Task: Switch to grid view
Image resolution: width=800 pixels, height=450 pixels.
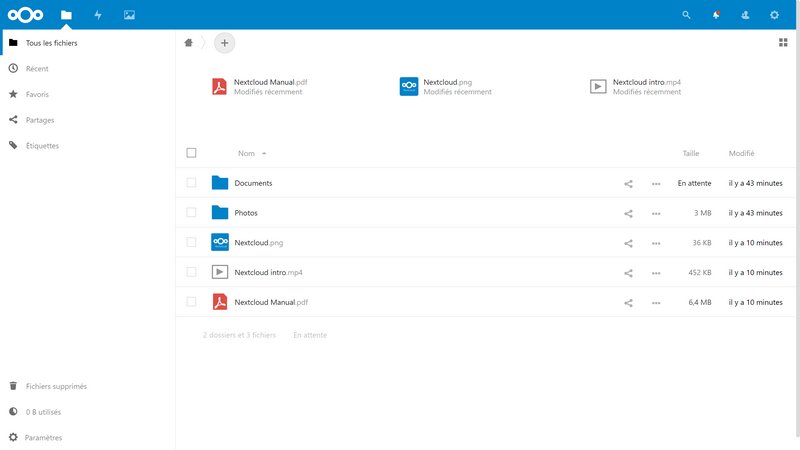Action: 783,42
